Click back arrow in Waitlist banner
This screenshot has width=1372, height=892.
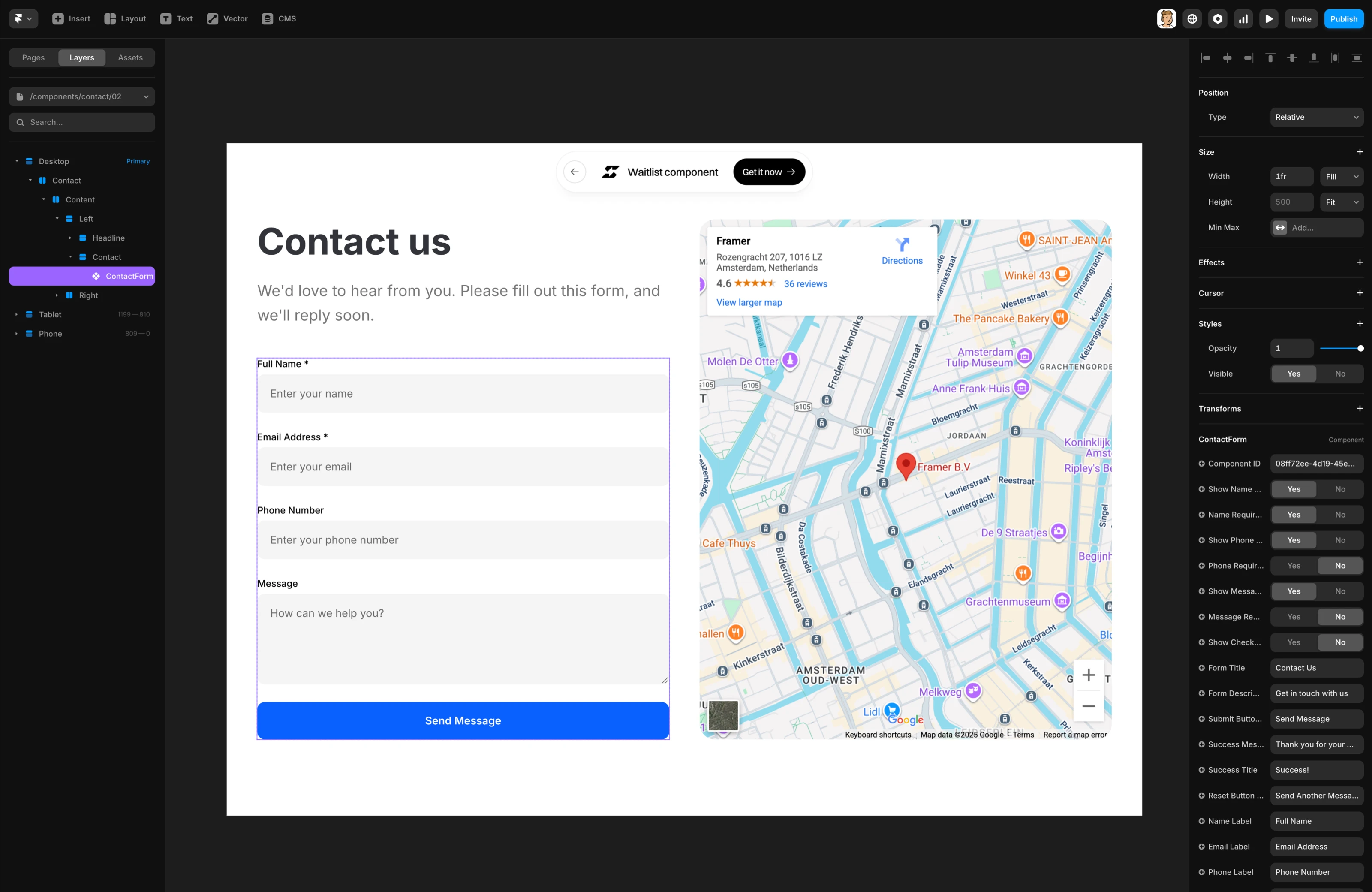point(574,172)
